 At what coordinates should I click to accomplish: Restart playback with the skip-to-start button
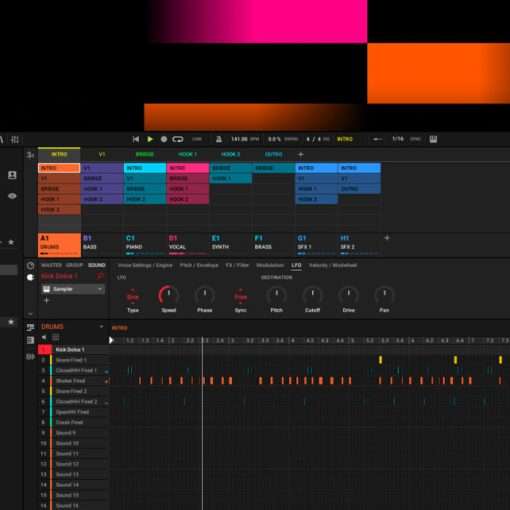(136, 139)
